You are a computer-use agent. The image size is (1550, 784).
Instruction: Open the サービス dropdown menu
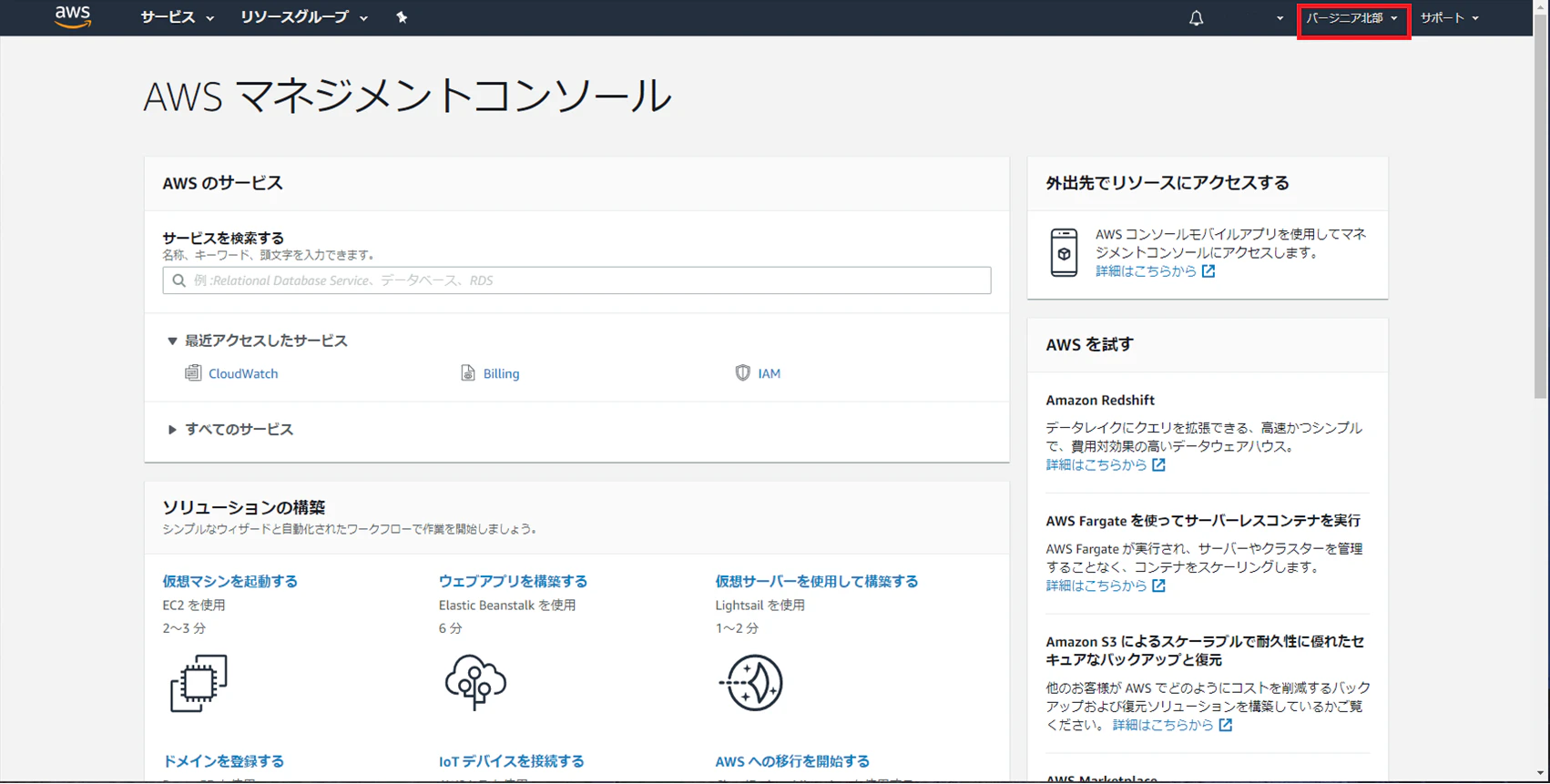click(178, 17)
